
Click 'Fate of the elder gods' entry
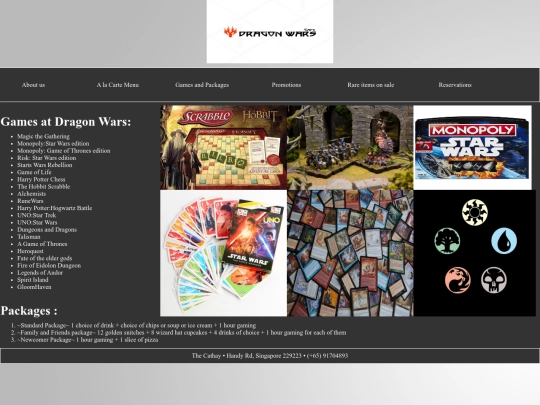point(45,258)
